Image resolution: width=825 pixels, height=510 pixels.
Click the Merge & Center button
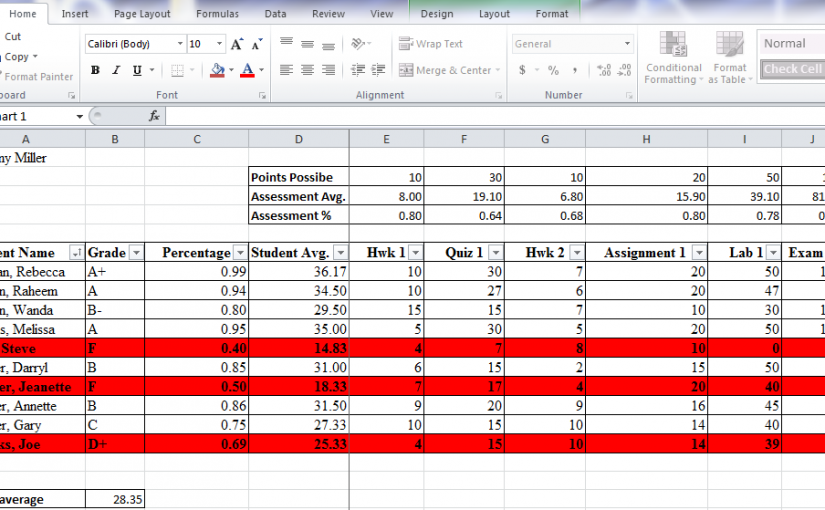446,70
